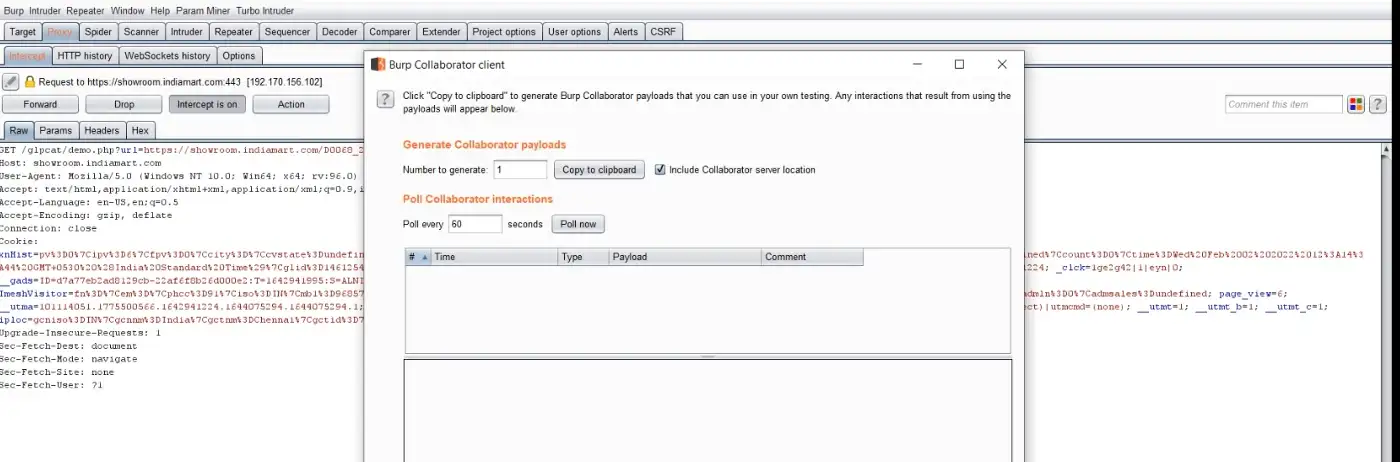1400x462 pixels.
Task: Select the HTTP history sub-tab
Action: click(x=85, y=56)
